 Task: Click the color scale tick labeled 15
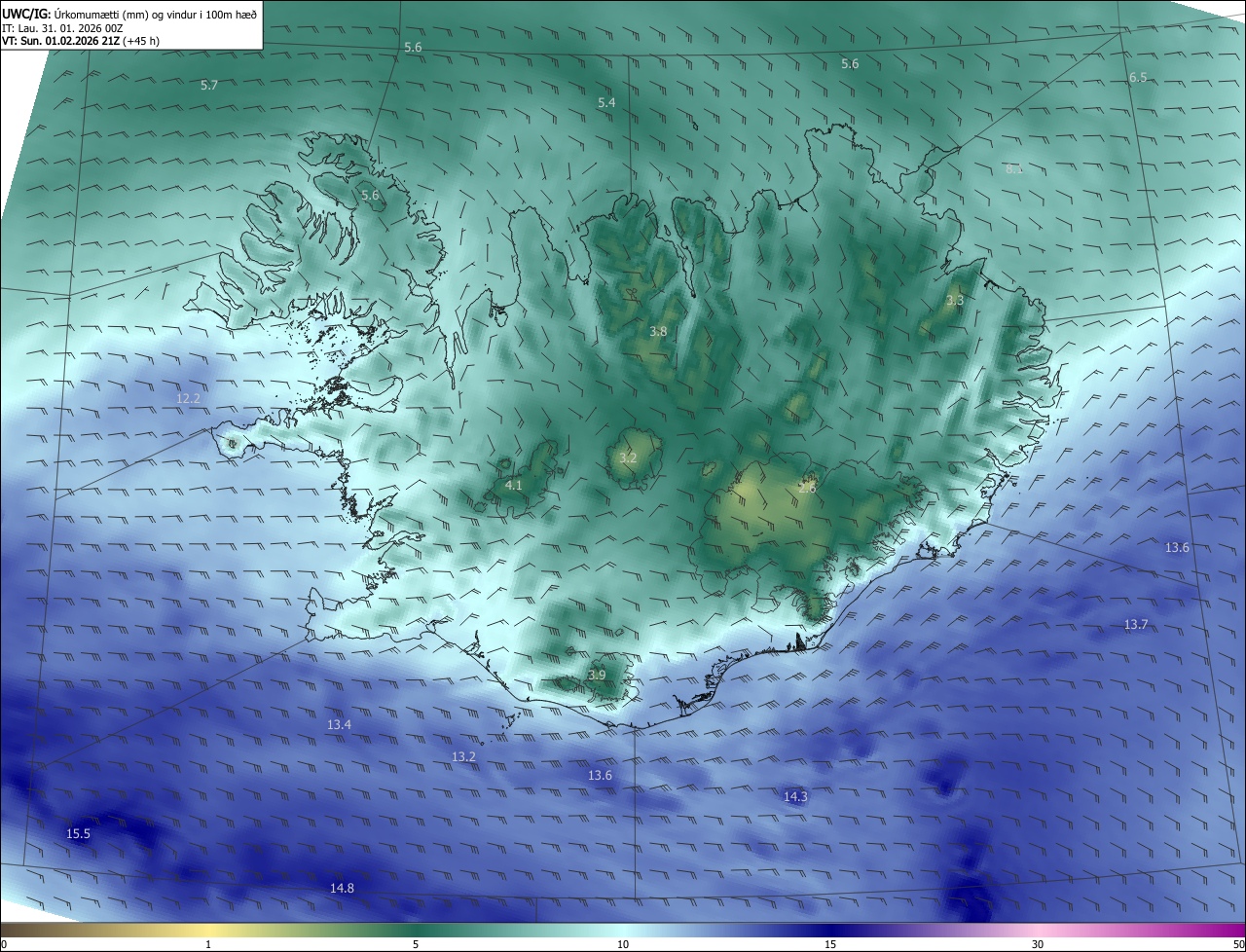coord(830,944)
